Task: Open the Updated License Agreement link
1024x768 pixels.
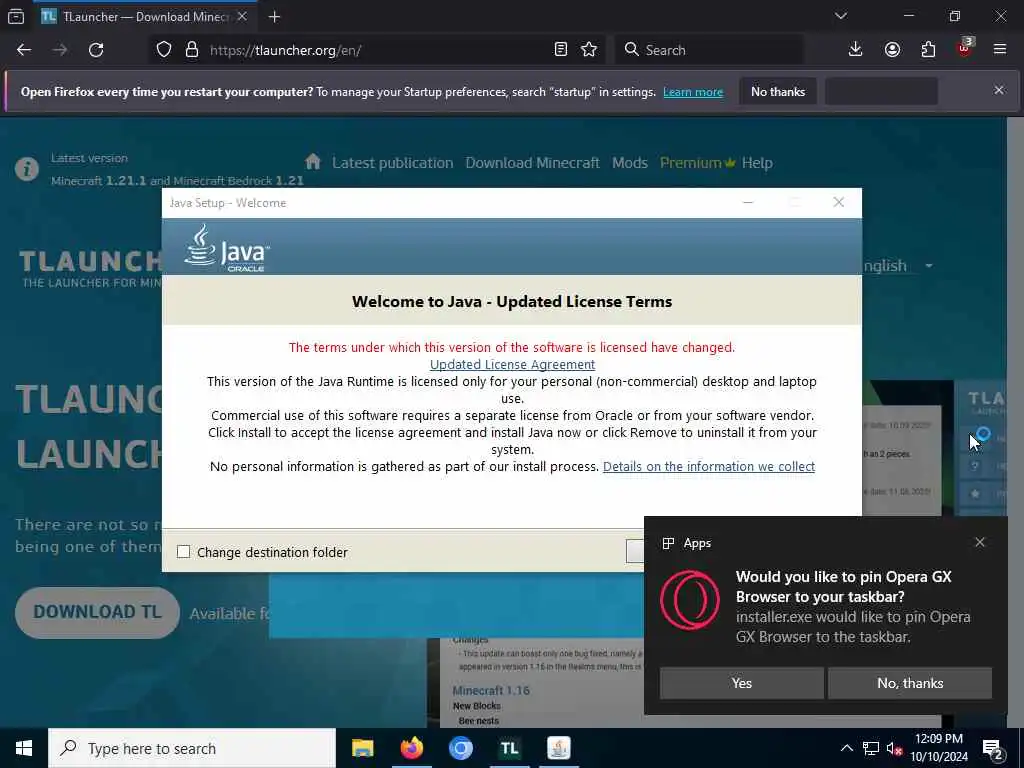Action: click(x=512, y=364)
